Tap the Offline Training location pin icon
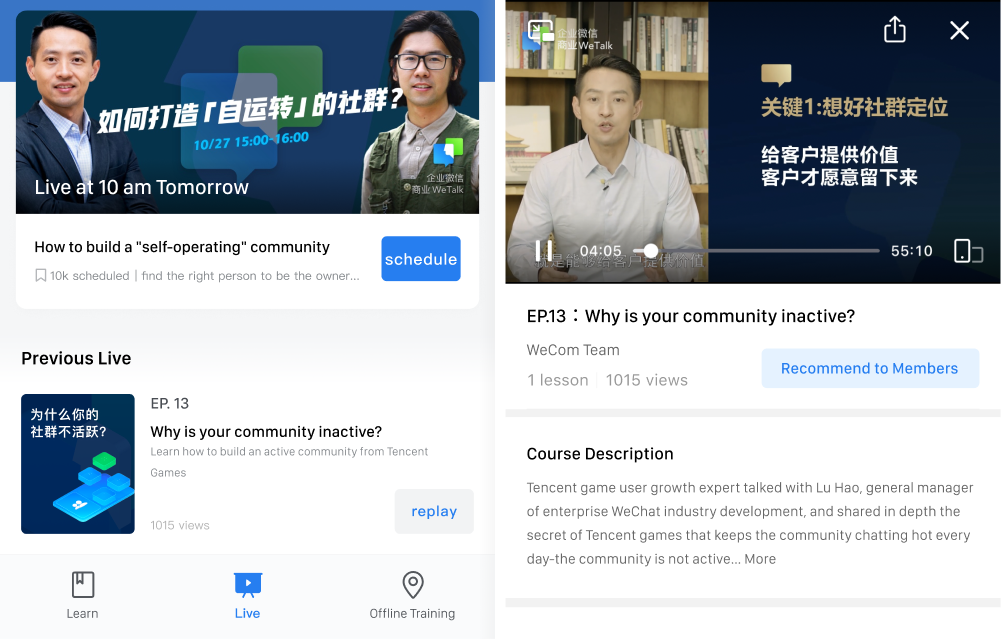 [x=413, y=585]
